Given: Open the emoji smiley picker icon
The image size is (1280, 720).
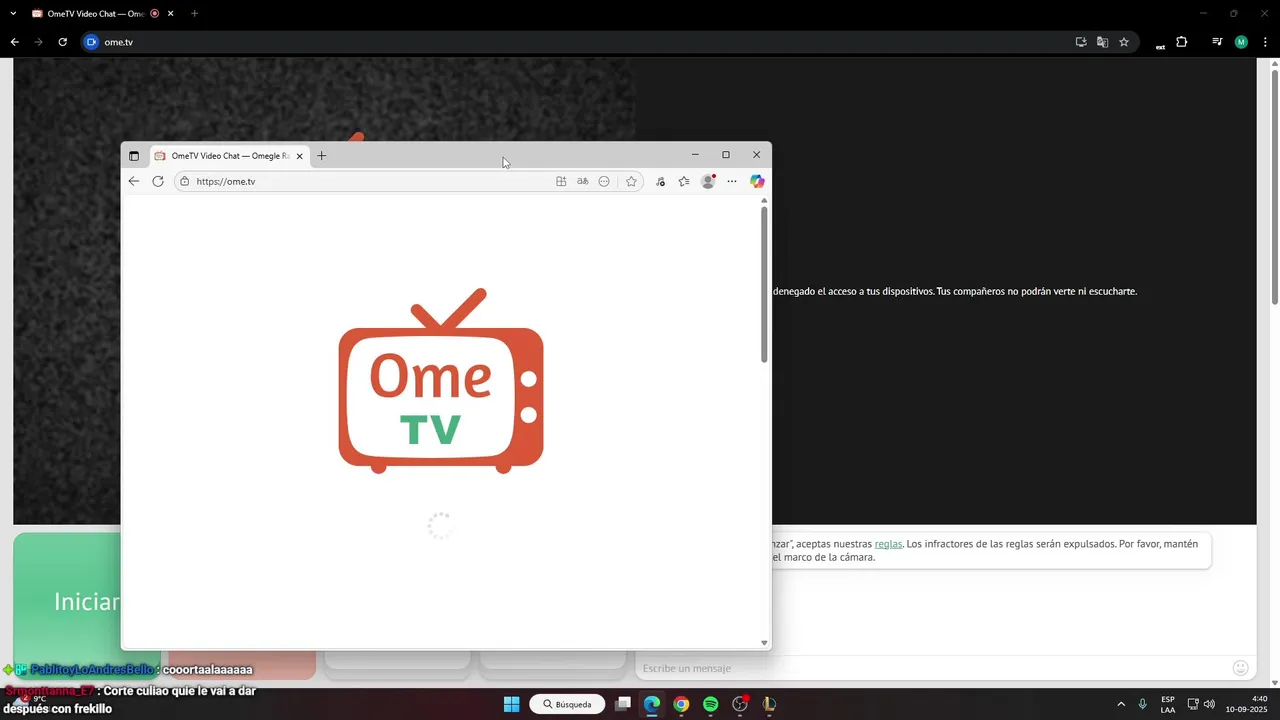Looking at the screenshot, I should click(x=1241, y=668).
